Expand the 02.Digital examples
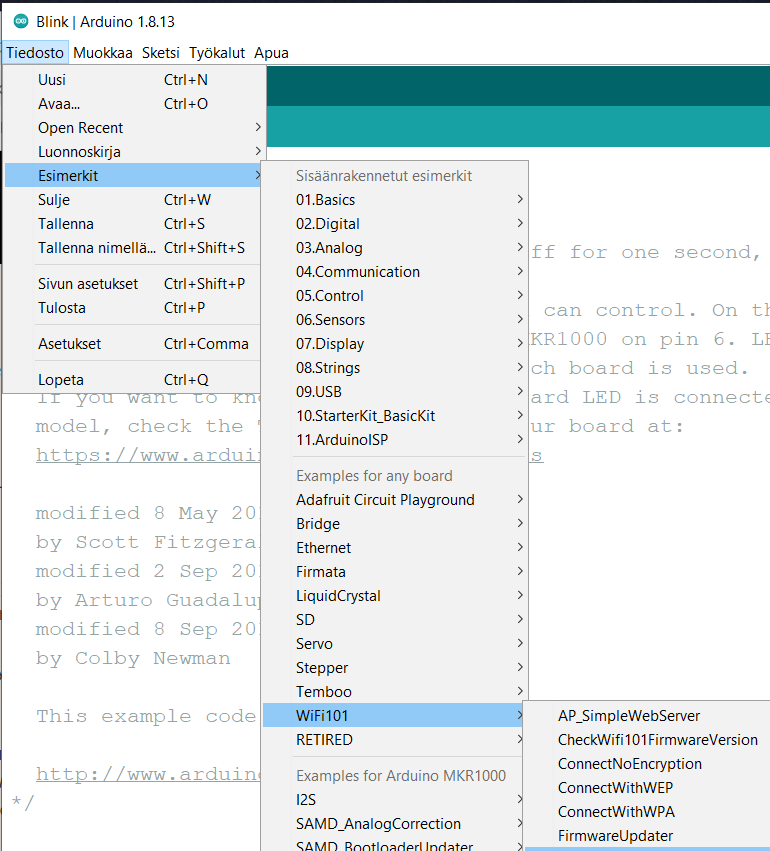The width and height of the screenshot is (770, 851). (394, 224)
